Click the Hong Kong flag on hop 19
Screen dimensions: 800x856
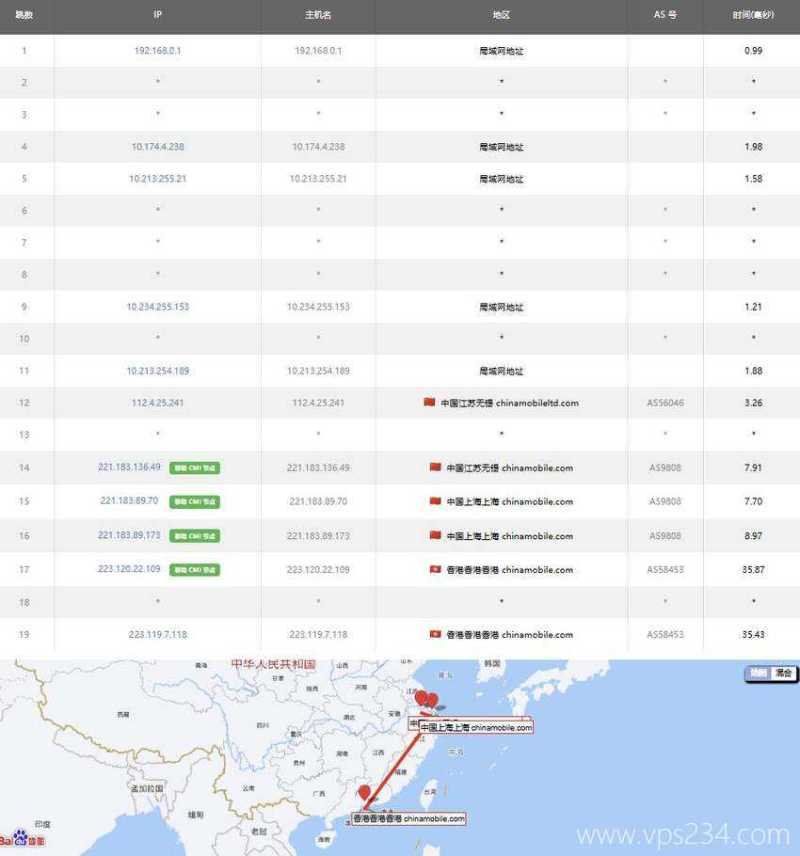tap(437, 634)
